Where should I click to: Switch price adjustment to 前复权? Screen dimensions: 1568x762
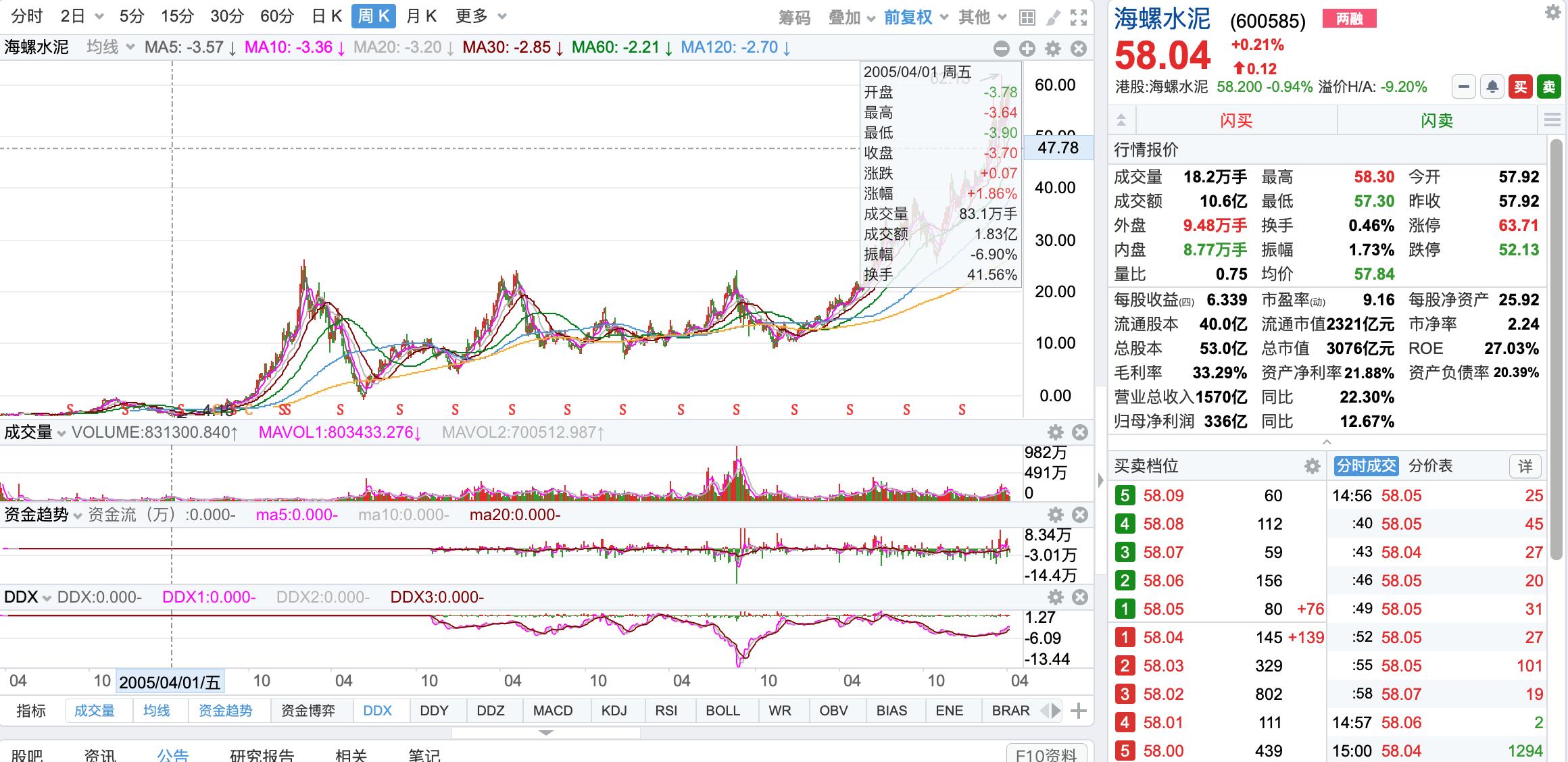click(909, 16)
